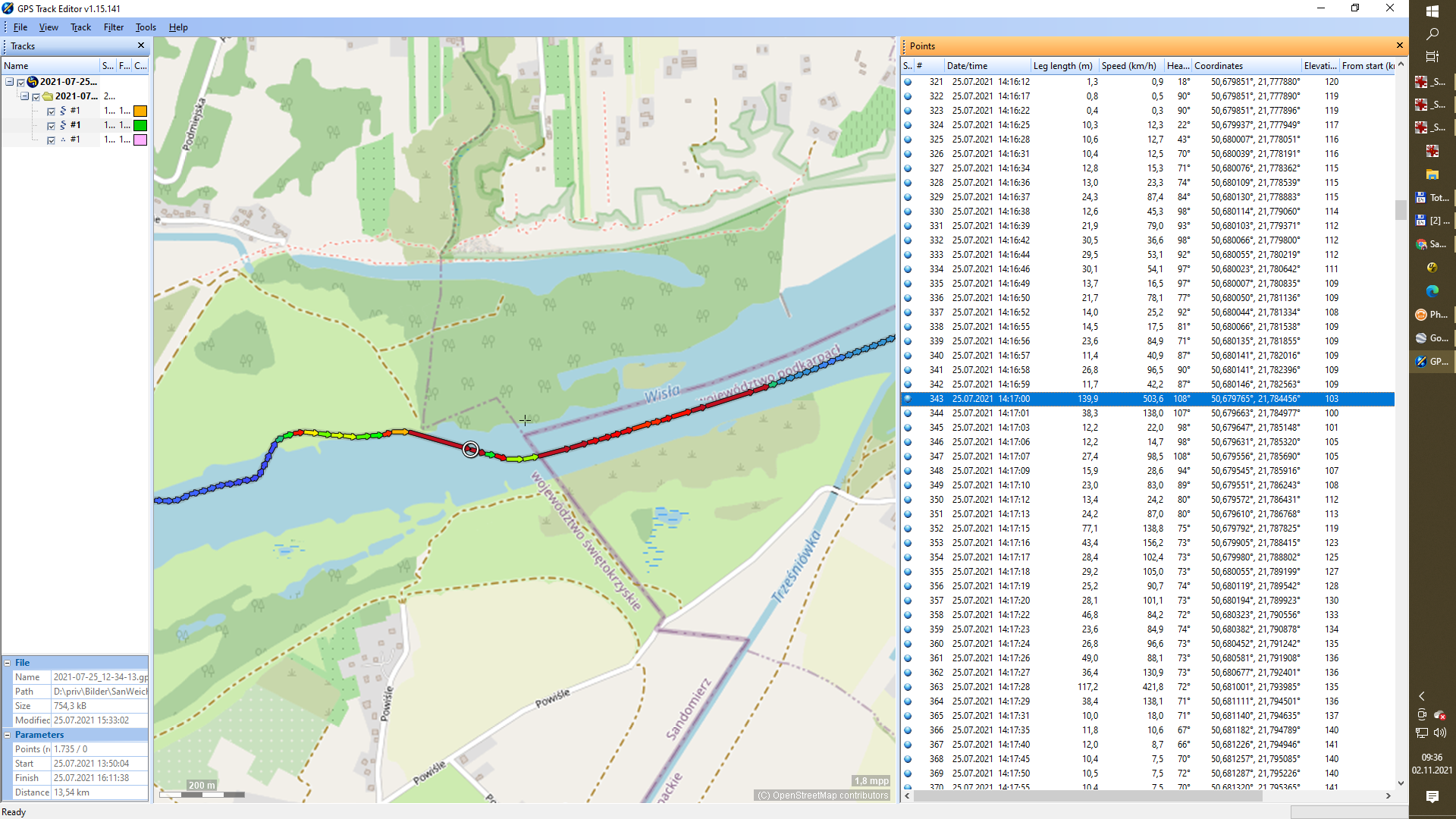Click the waypoints dots icon of third track

click(x=63, y=140)
